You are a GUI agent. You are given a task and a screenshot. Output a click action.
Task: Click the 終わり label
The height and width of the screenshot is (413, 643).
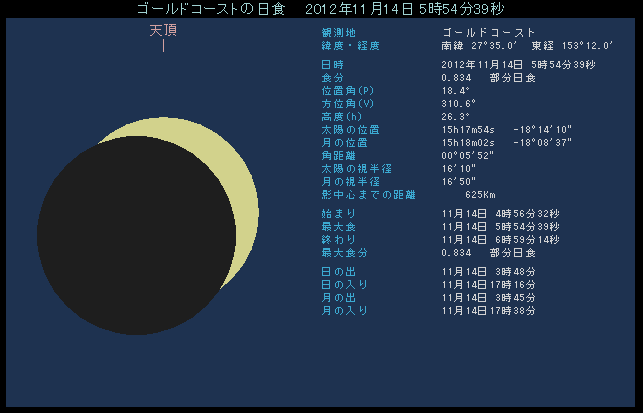(335, 240)
